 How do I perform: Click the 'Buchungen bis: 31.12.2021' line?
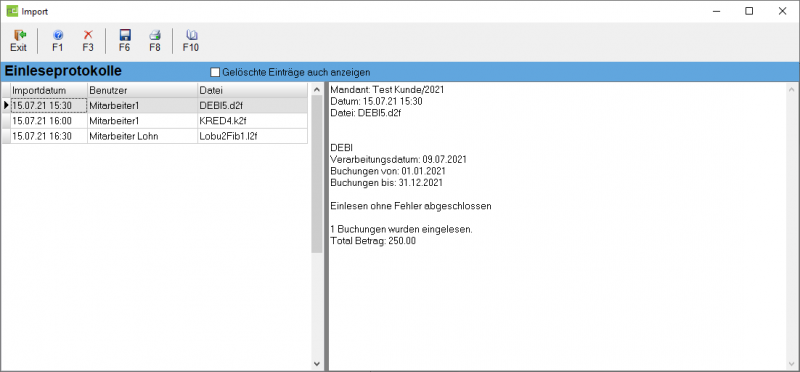[x=387, y=183]
